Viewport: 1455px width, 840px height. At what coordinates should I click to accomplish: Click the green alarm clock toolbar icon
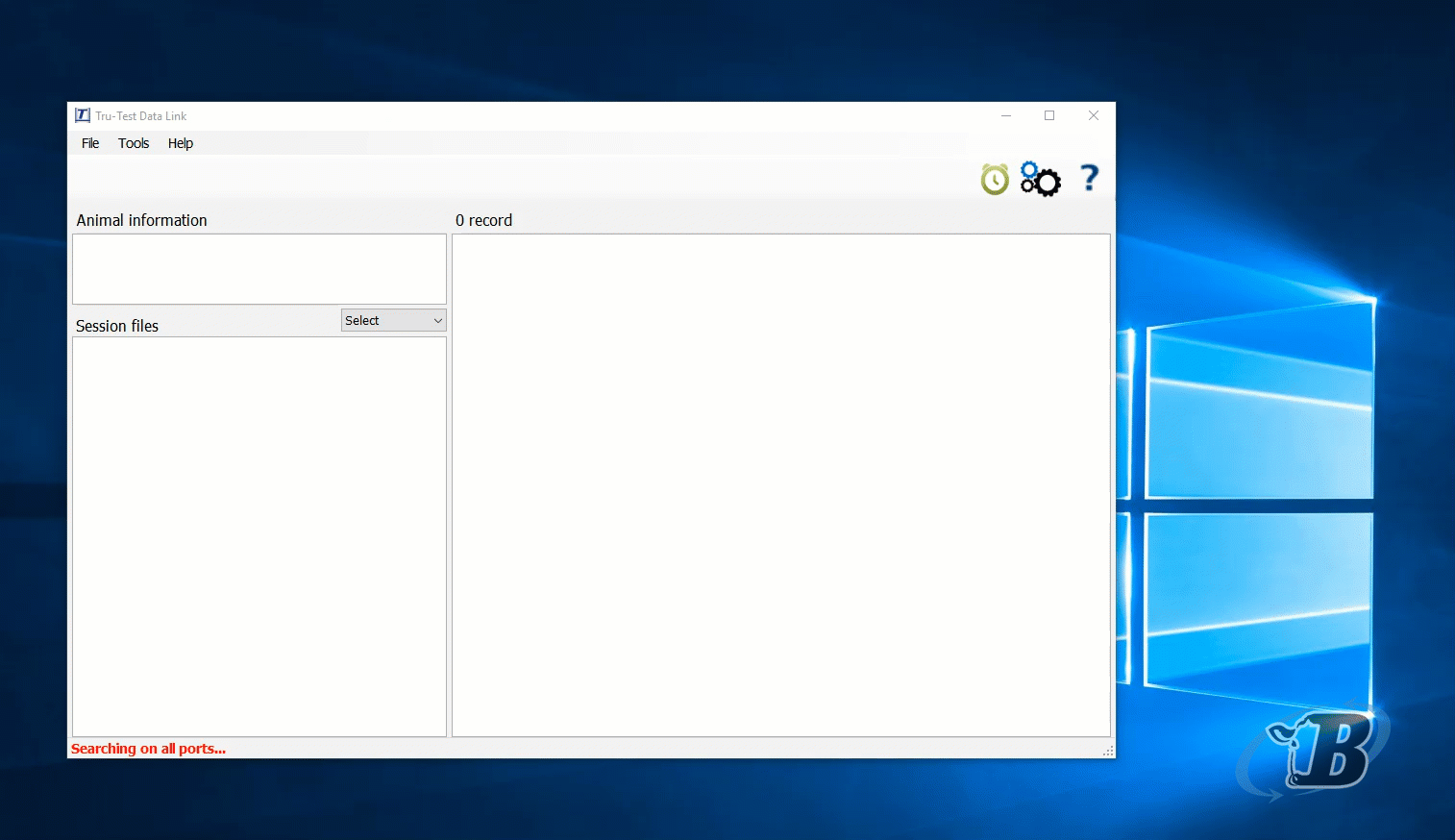pyautogui.click(x=995, y=179)
